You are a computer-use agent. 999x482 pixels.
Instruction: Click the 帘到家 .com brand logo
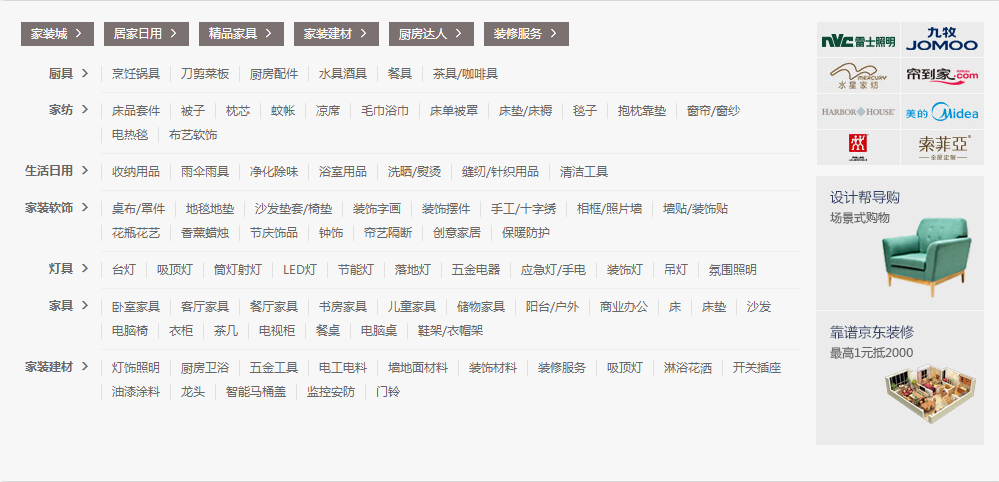point(941,76)
